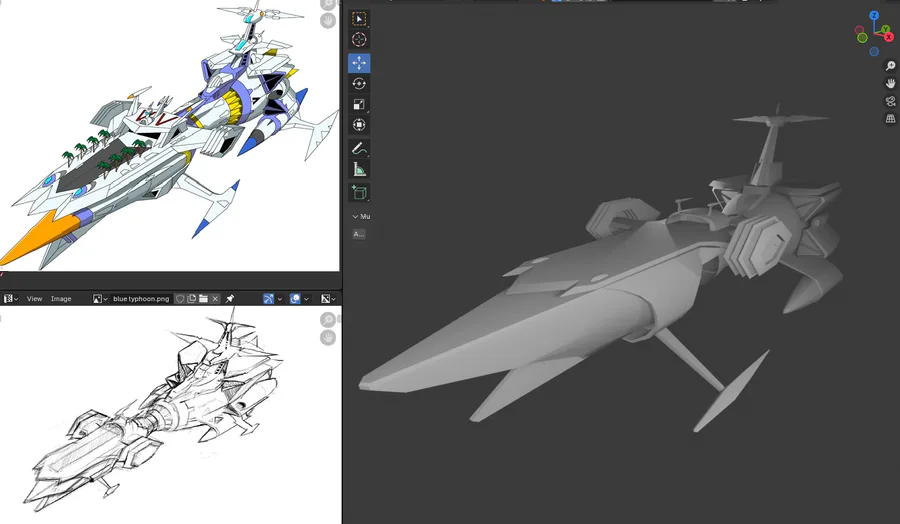
Task: Open image file via folder icon
Action: coord(203,298)
